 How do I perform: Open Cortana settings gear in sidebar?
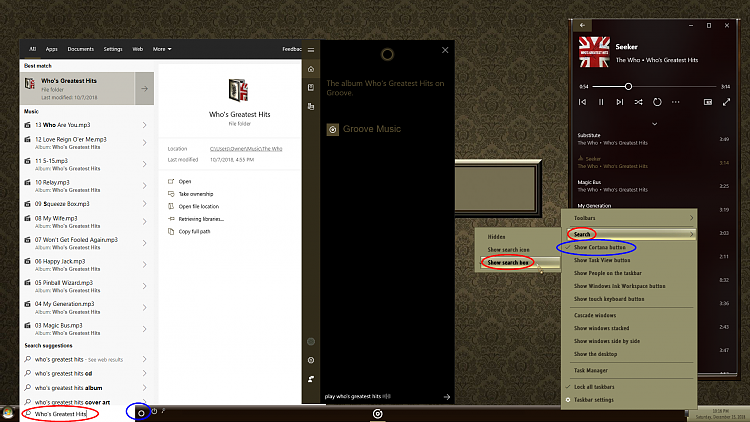pyautogui.click(x=311, y=360)
